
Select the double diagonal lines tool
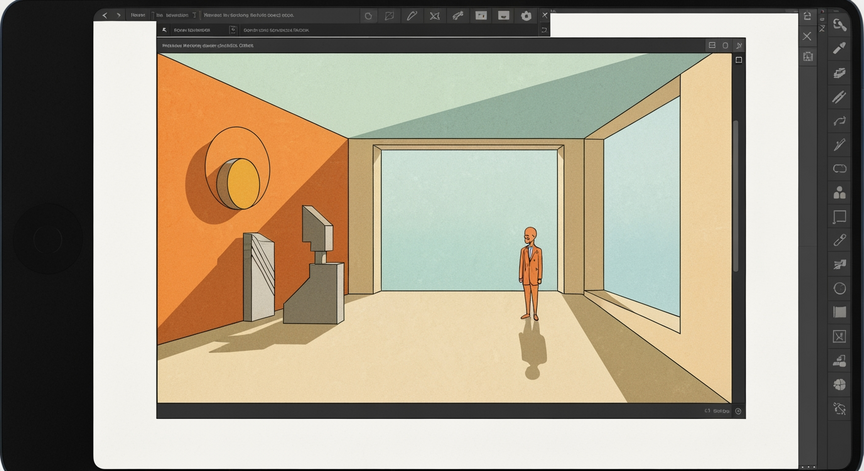click(x=839, y=97)
